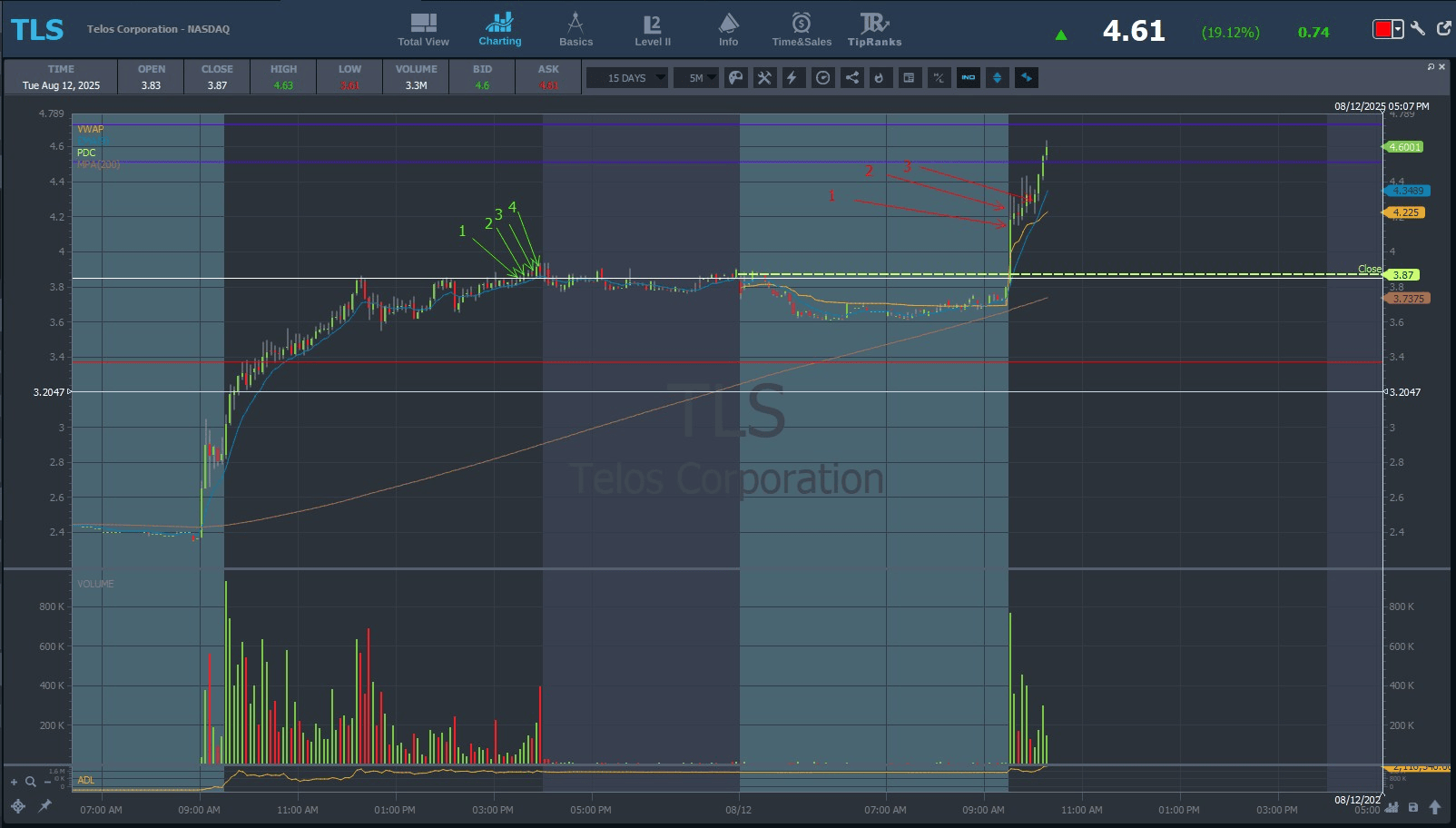Expand the color swatch dropdown arrow
This screenshot has height=828, width=1456.
(x=1398, y=30)
